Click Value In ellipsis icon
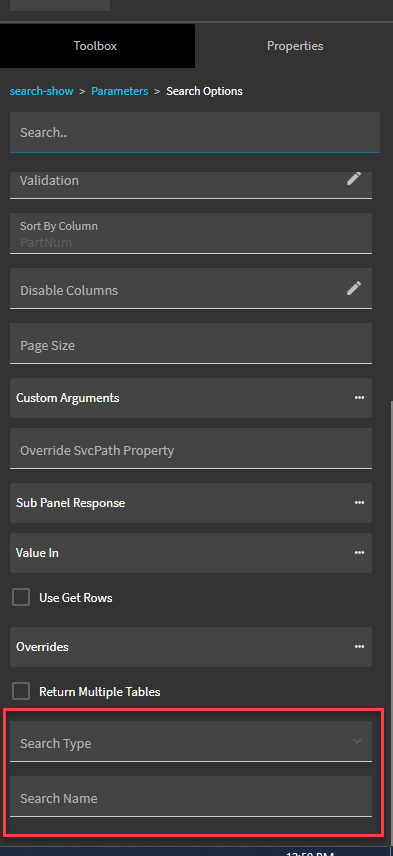This screenshot has height=856, width=393. (x=359, y=553)
